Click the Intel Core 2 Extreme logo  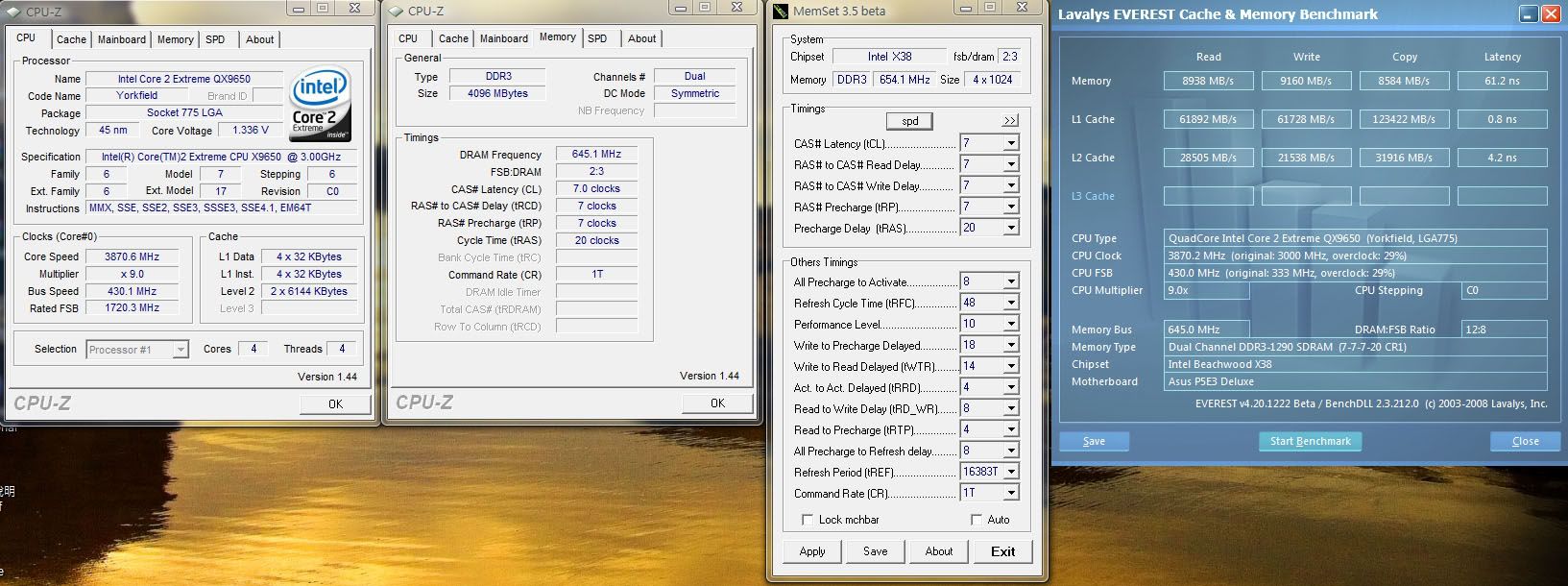pyautogui.click(x=322, y=105)
